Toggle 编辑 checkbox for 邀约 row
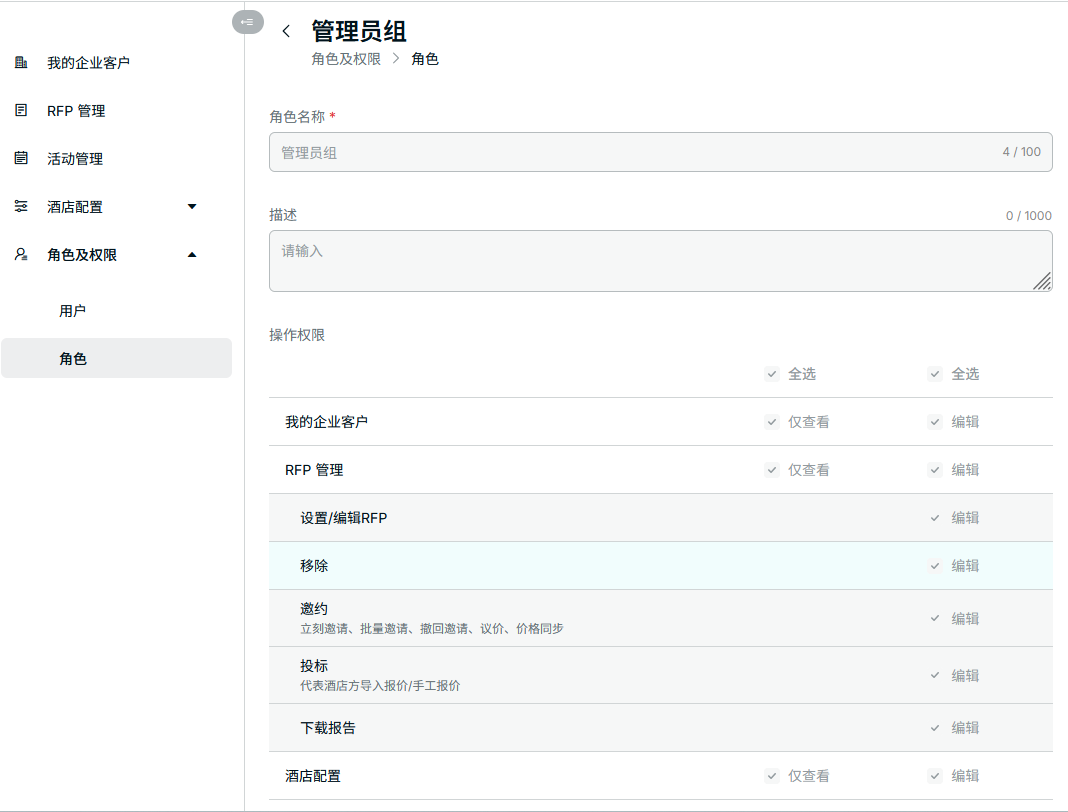 tap(935, 618)
